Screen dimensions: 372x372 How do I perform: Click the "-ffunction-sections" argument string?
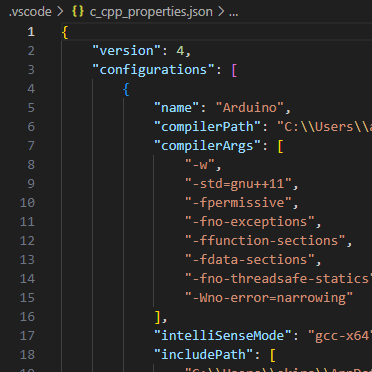(x=265, y=241)
